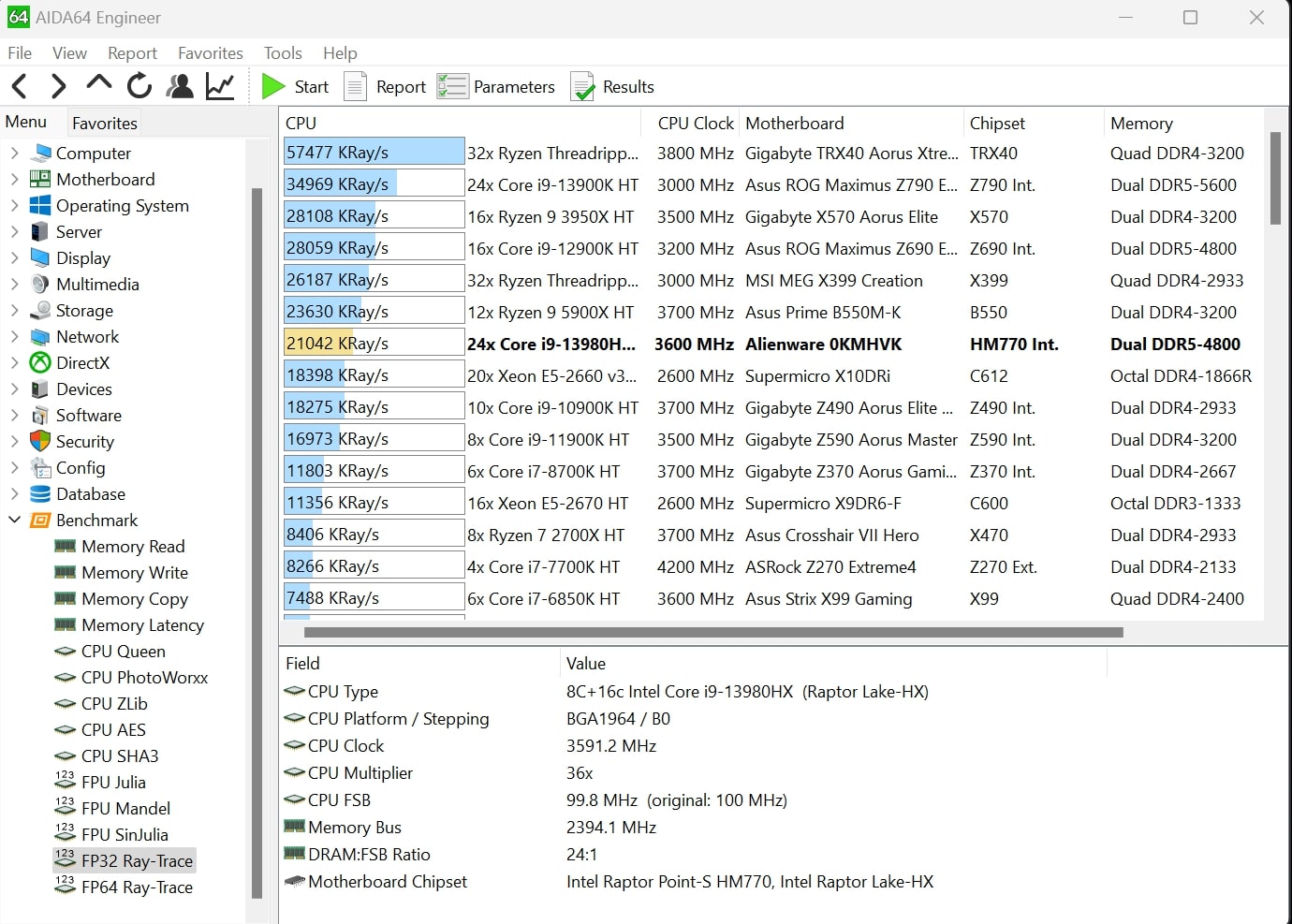Select the highlighted 21042 KRay/s result bar
1292x924 pixels.
click(374, 343)
